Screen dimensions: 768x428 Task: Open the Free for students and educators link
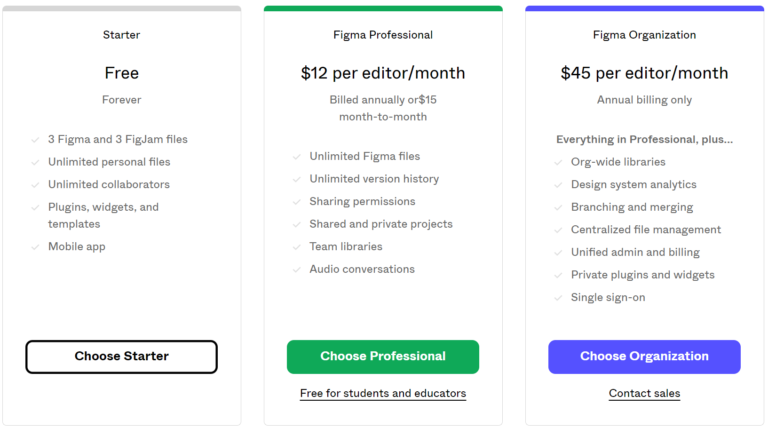(383, 394)
